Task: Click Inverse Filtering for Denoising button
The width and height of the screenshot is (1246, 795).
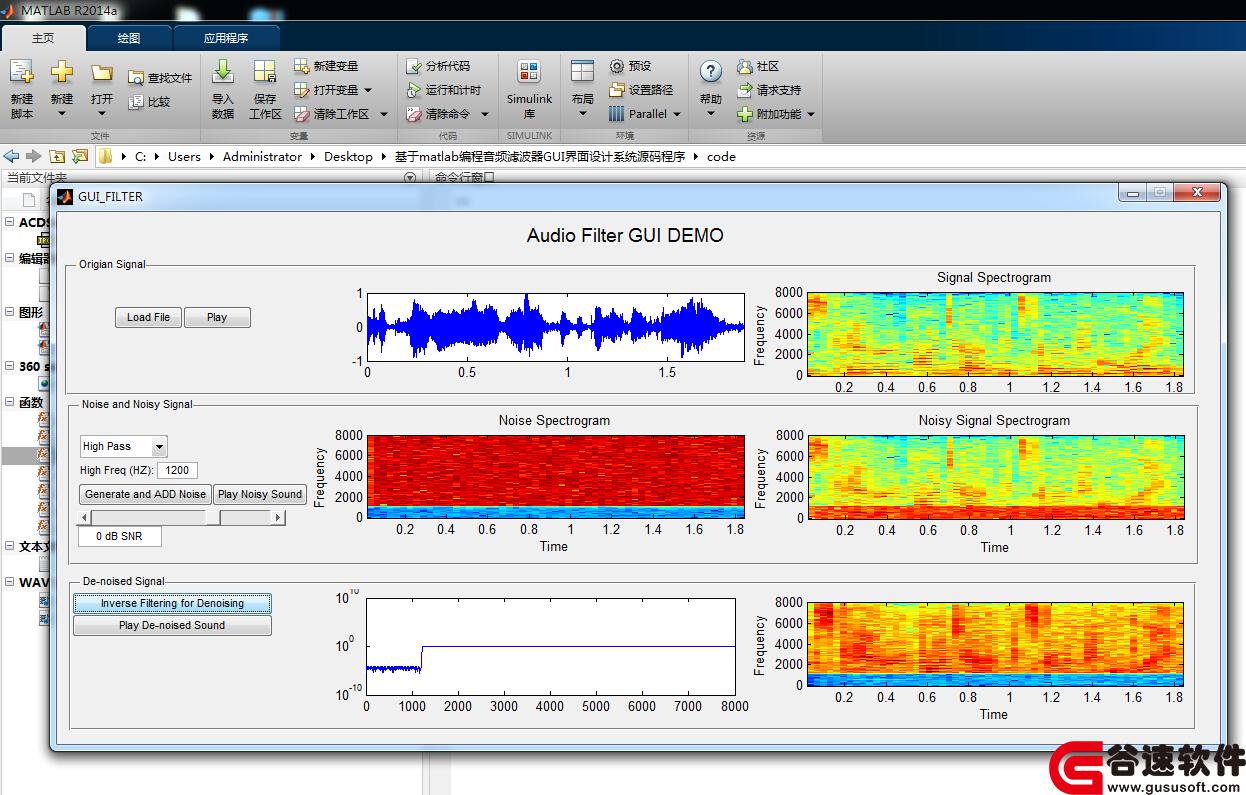Action: point(172,603)
